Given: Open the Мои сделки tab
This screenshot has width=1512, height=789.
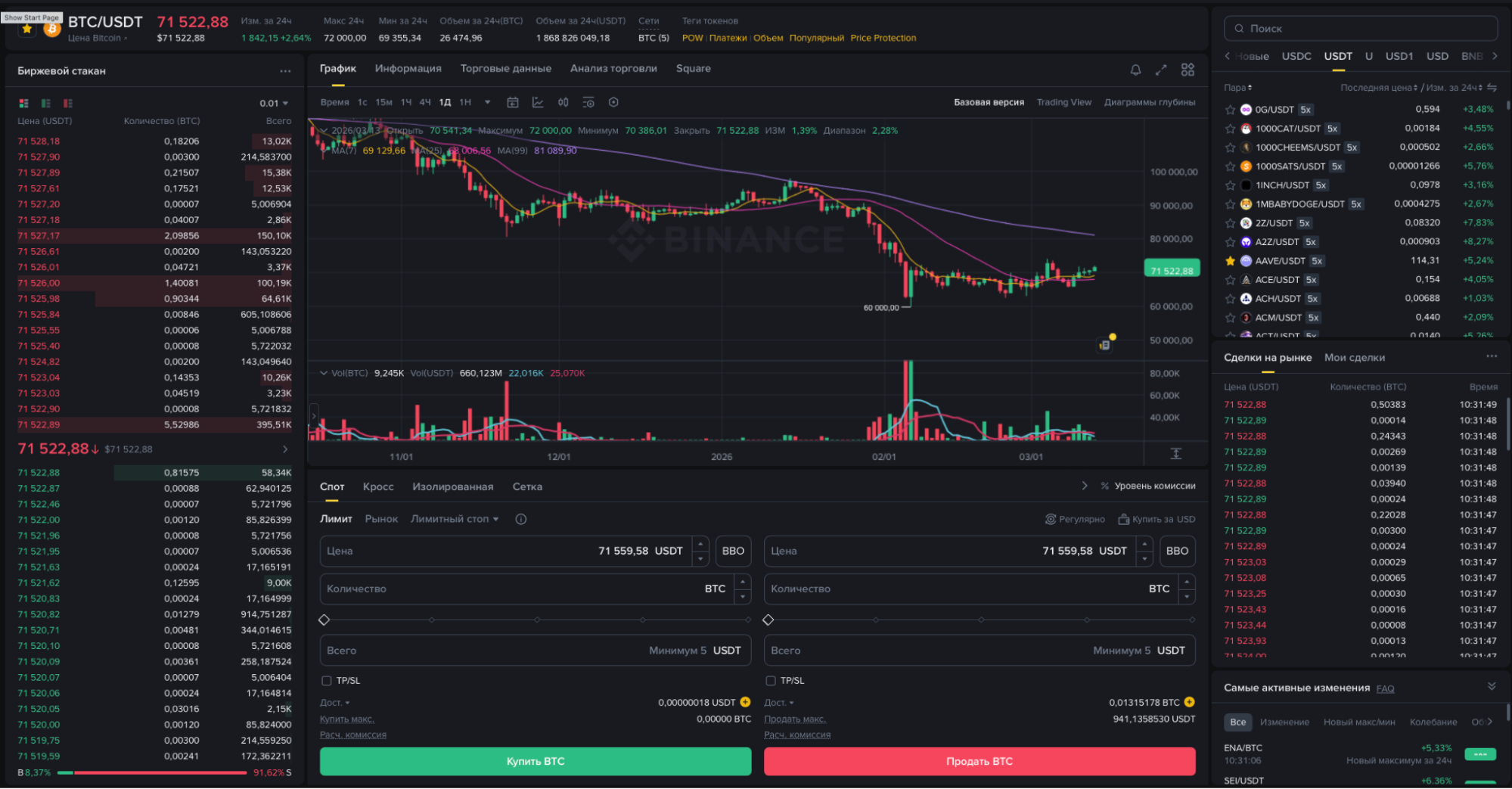Looking at the screenshot, I should pyautogui.click(x=1354, y=358).
